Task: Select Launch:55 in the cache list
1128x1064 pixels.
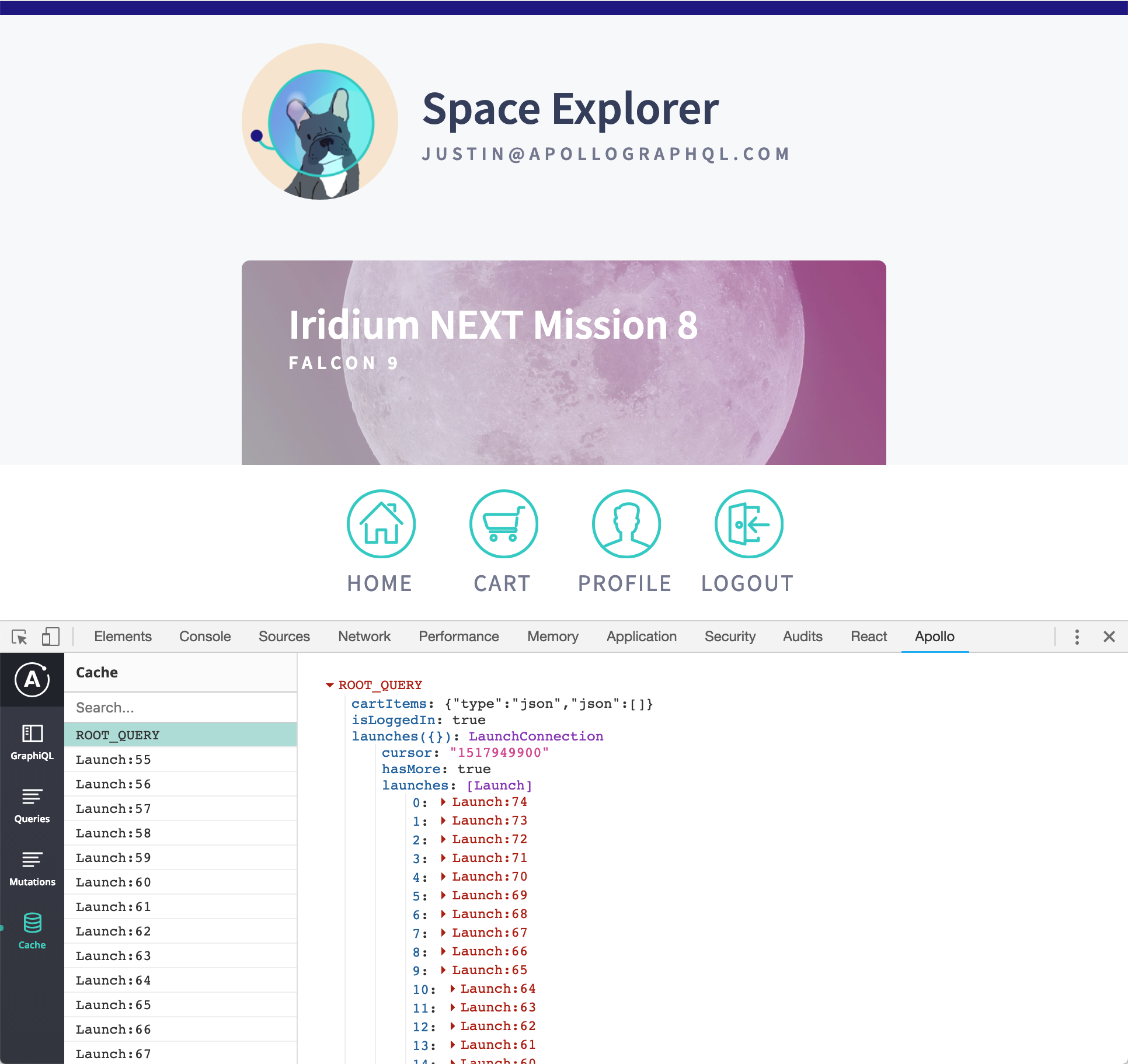Action: (x=180, y=759)
